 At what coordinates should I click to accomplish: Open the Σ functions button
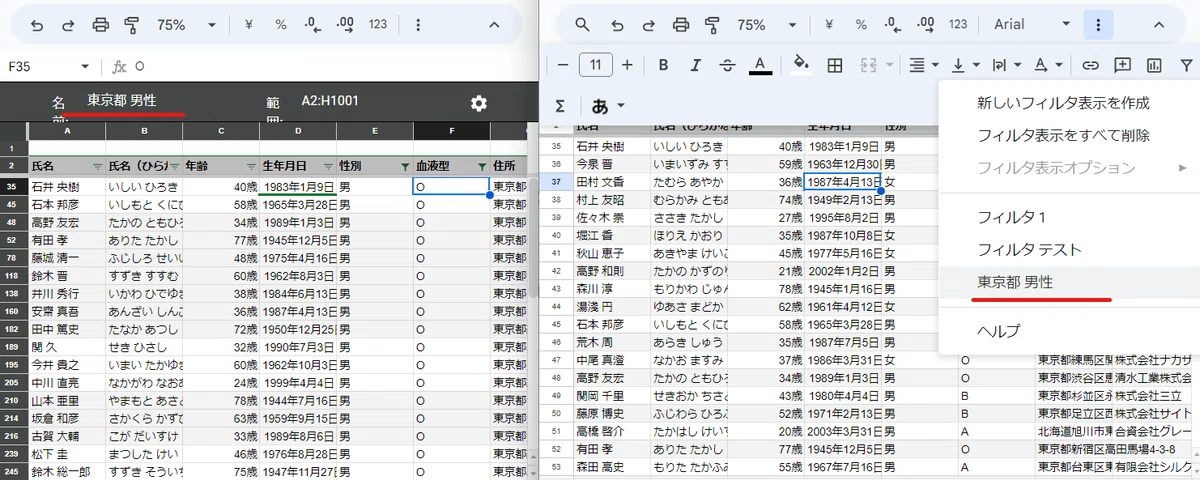click(561, 105)
